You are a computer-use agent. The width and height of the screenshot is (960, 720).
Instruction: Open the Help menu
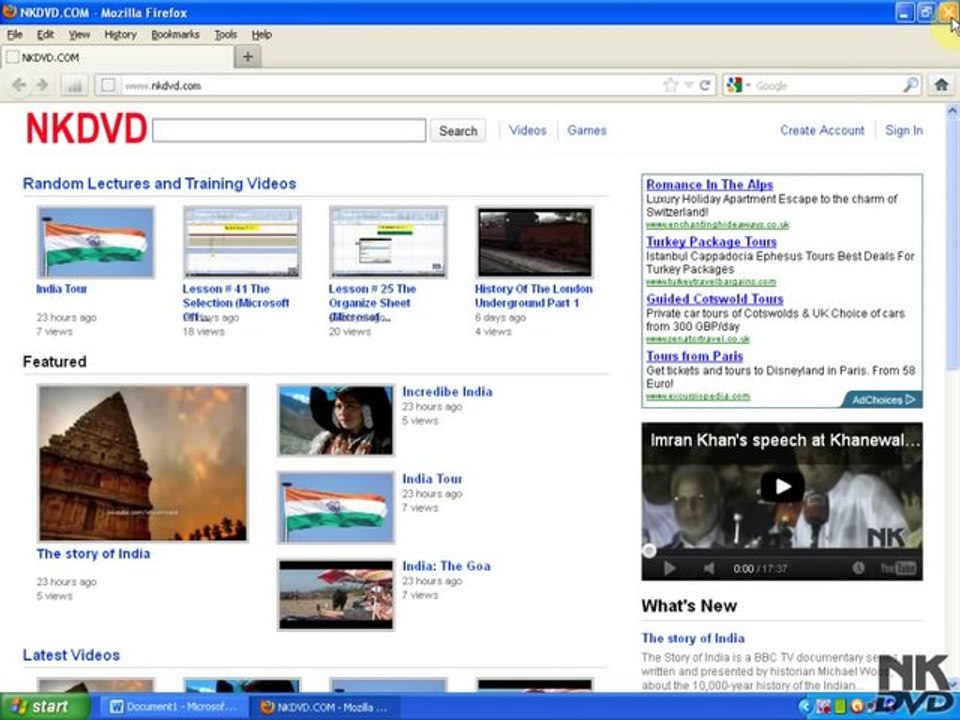261,35
